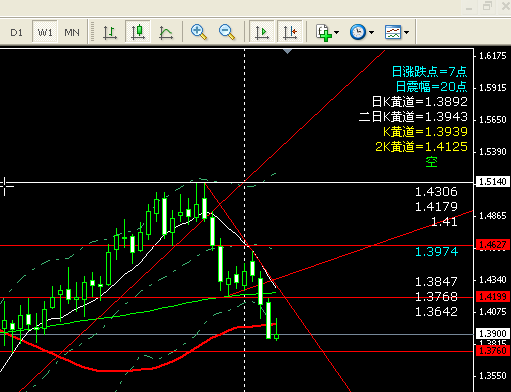Select the line chart icon
Viewport: 511px width, 392px height.
(166, 32)
